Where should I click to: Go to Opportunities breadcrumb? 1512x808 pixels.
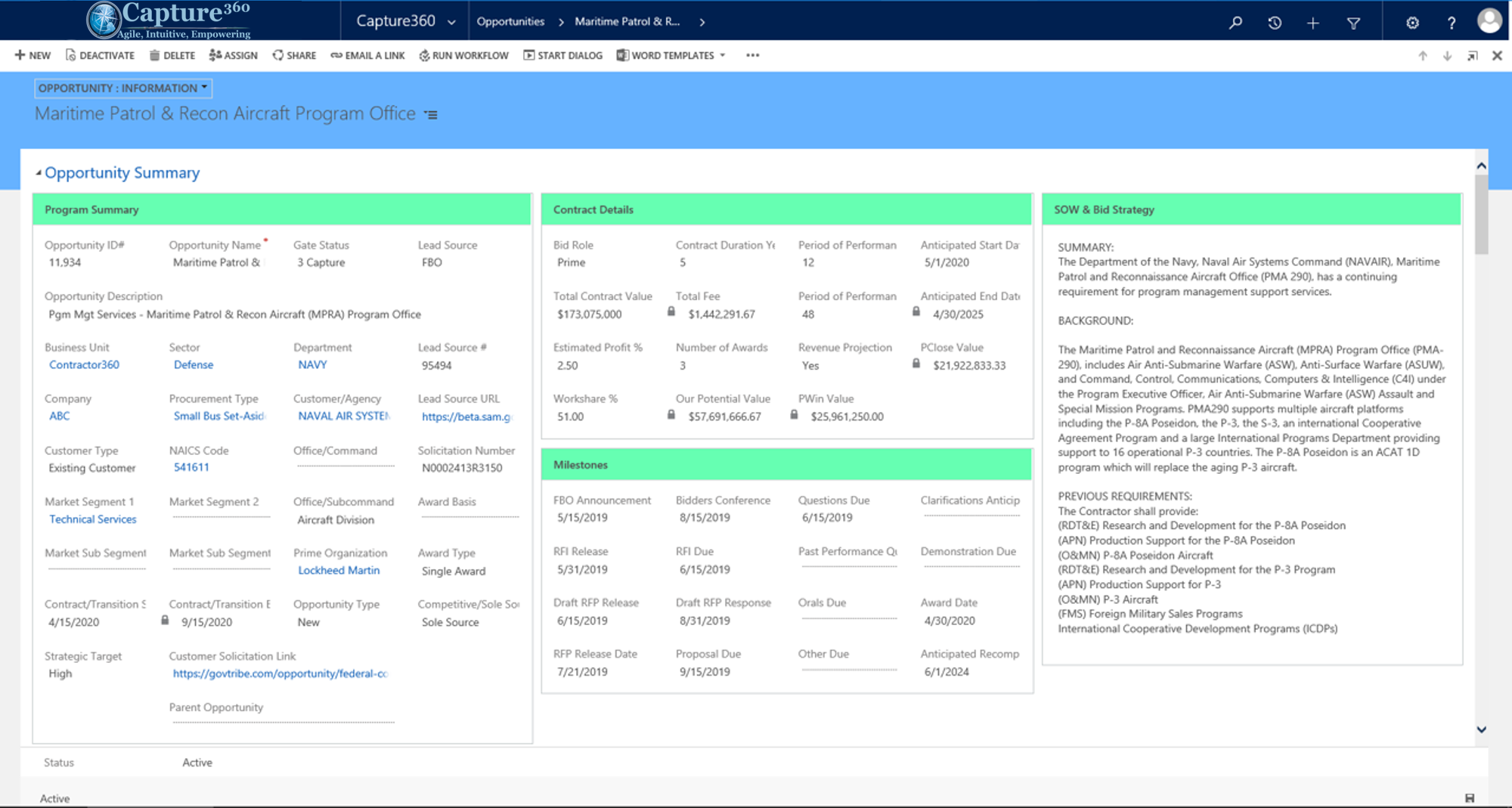510,21
